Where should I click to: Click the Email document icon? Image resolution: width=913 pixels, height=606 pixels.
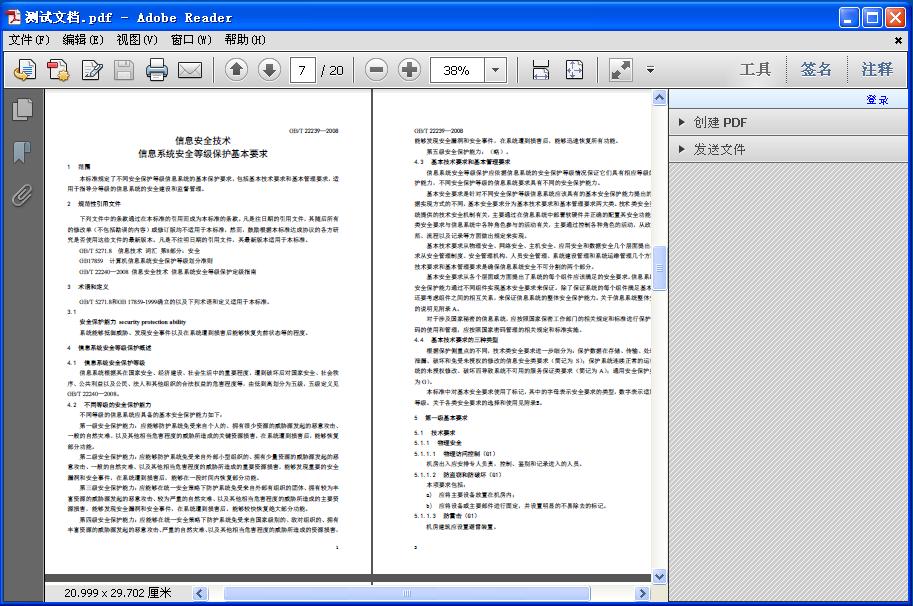pyautogui.click(x=190, y=70)
